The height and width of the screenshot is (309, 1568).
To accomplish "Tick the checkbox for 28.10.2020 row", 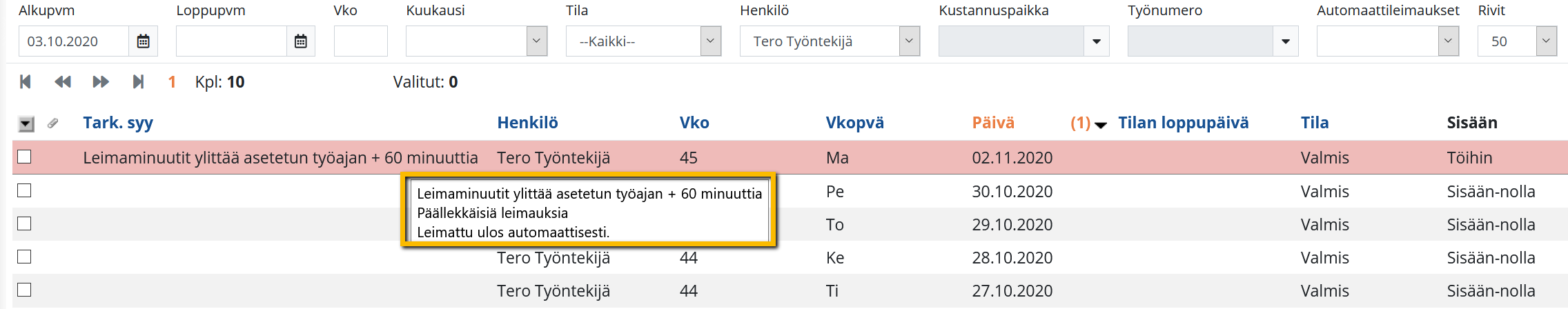I will 24,257.
